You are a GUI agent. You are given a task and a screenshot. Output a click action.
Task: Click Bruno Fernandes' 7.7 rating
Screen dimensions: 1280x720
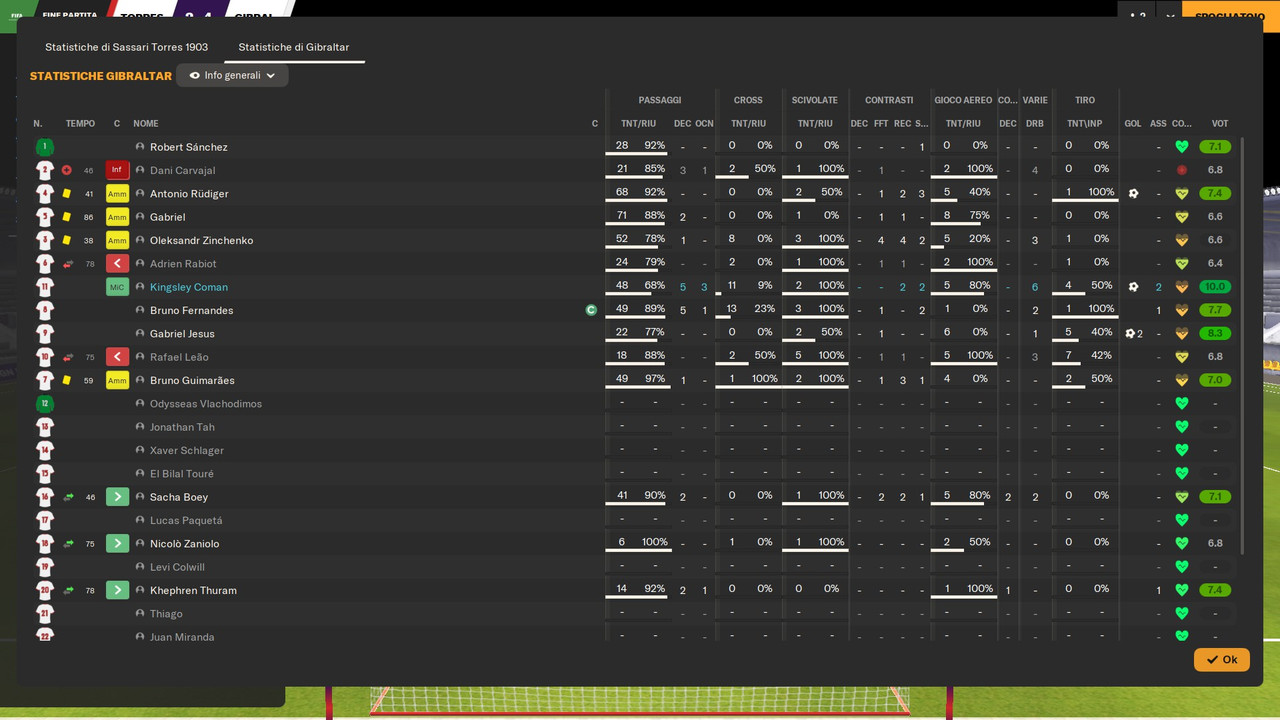pos(1215,310)
